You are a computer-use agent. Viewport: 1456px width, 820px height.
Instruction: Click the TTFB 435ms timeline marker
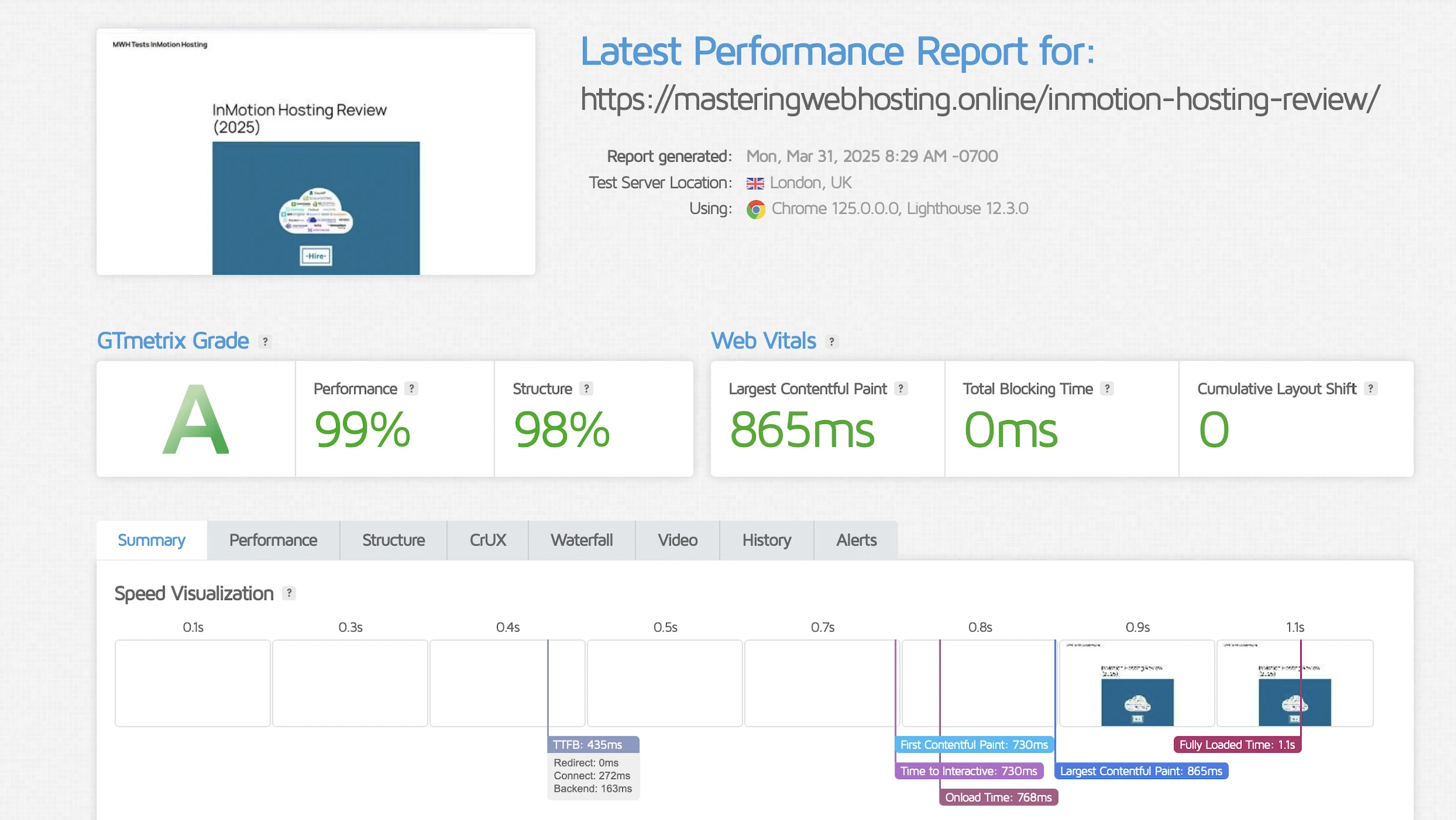[593, 744]
